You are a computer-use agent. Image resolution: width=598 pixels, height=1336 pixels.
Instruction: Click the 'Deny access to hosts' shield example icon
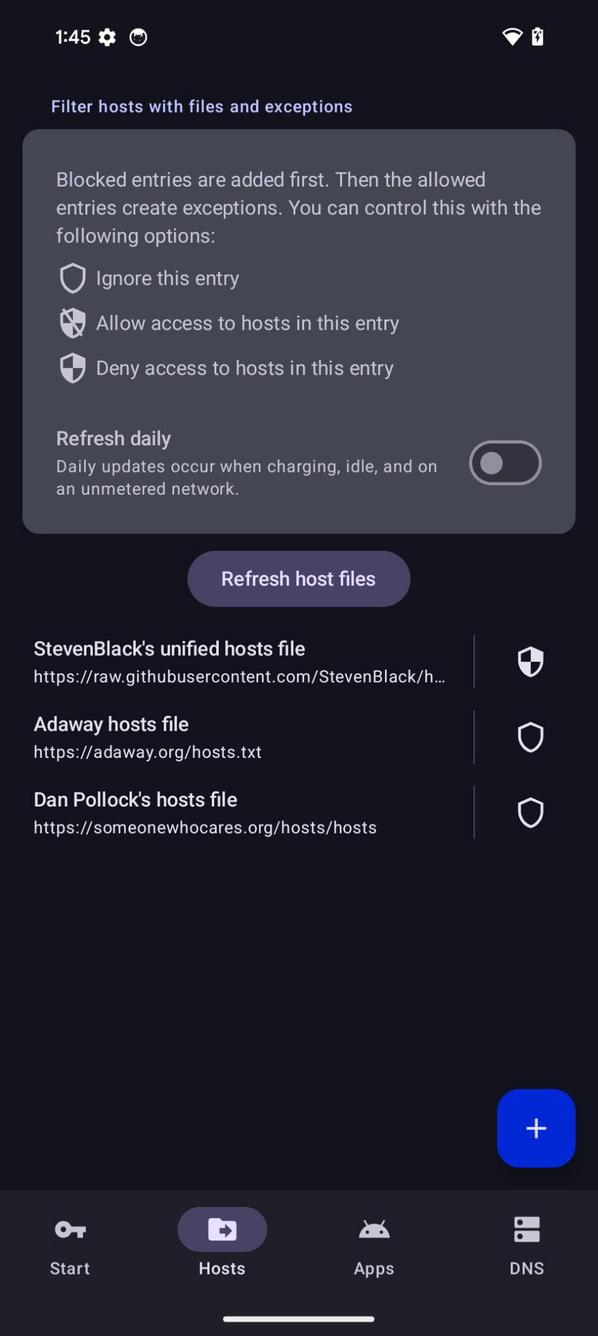click(72, 368)
